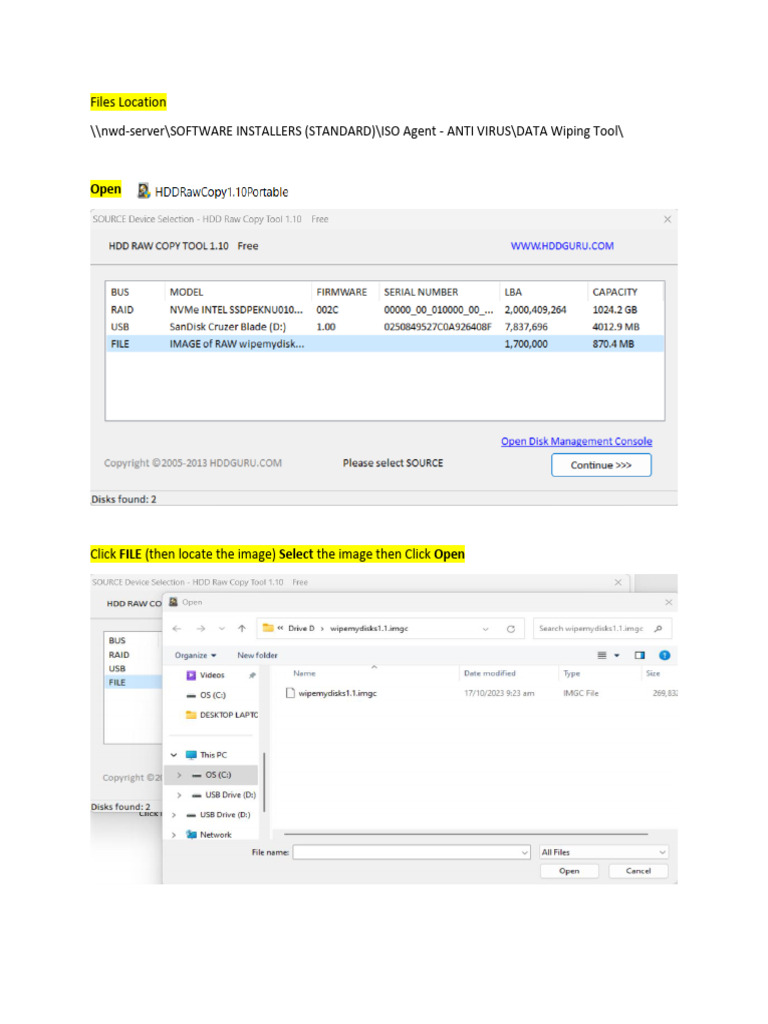Click the search magnifier icon

point(658,628)
